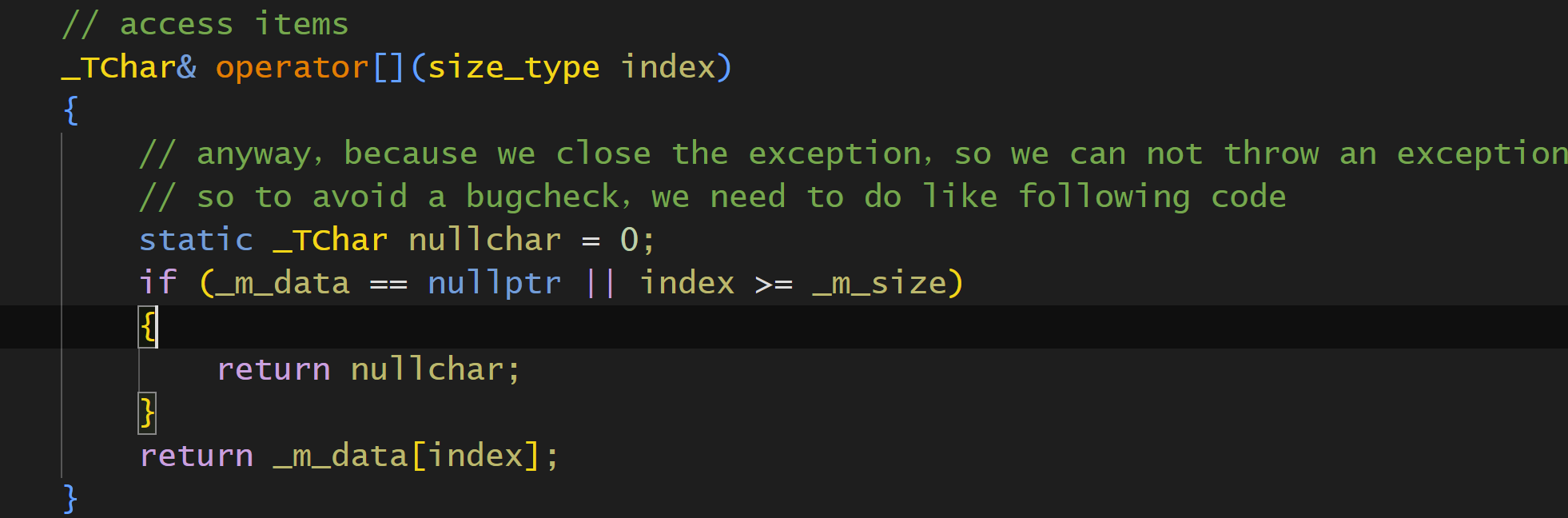
Task: Click the || operator in the condition
Action: [x=600, y=283]
